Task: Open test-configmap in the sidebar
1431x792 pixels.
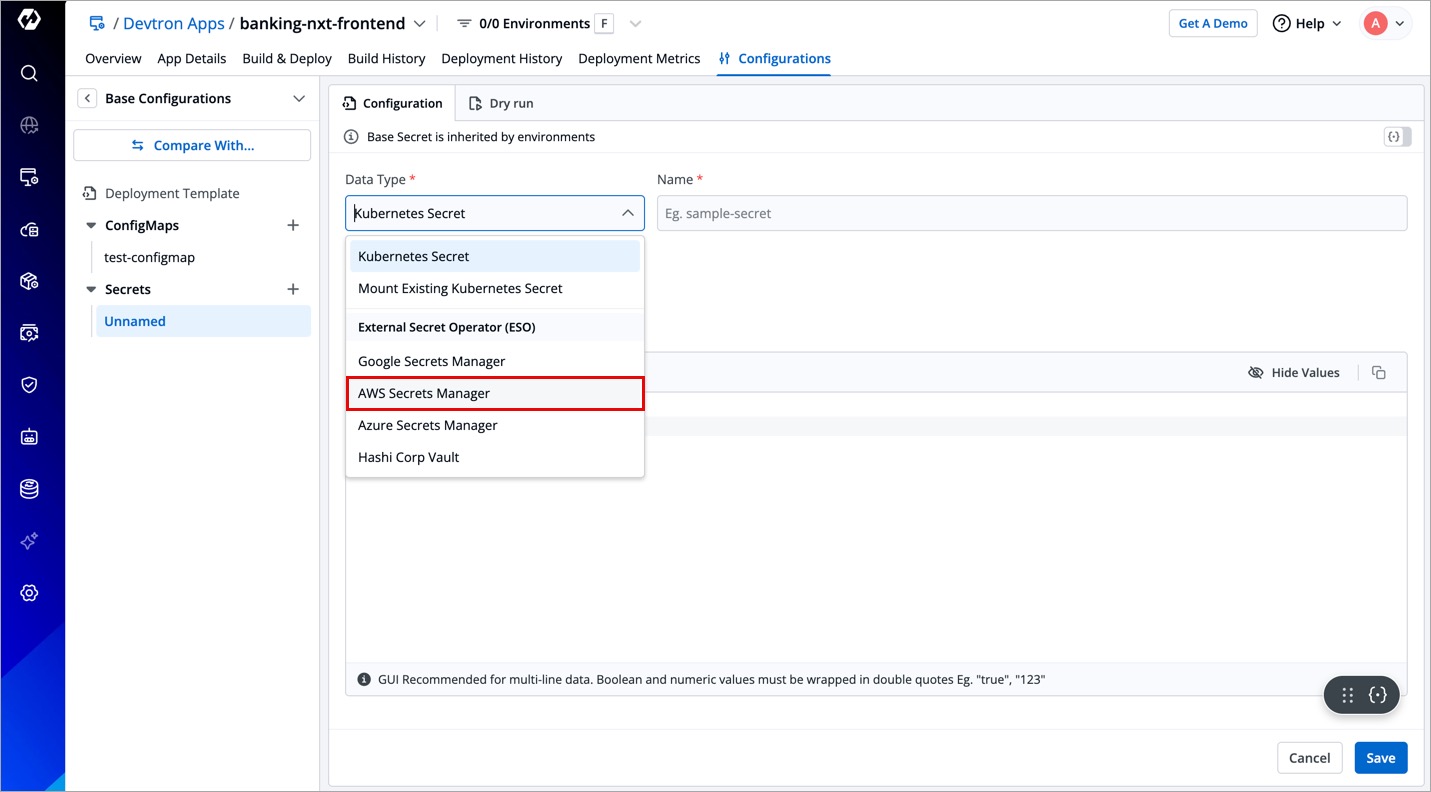Action: pyautogui.click(x=150, y=258)
